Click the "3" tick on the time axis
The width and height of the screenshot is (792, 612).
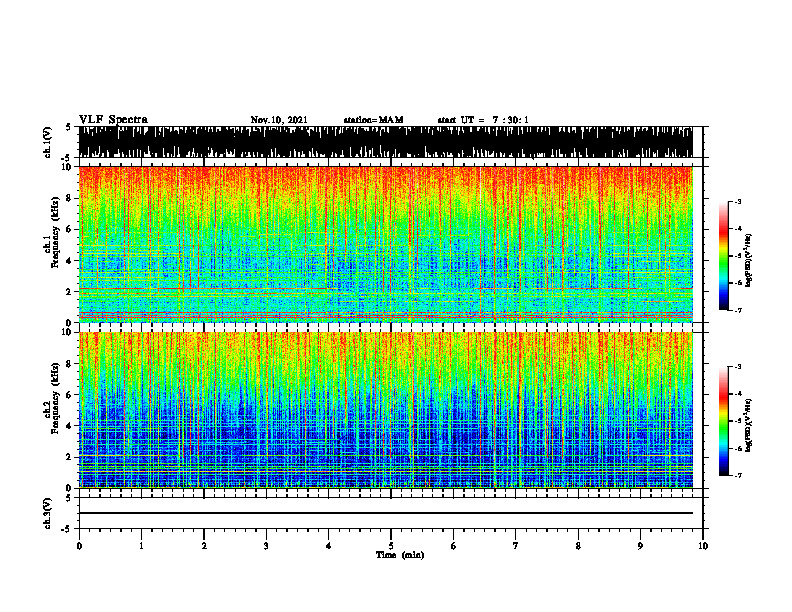[x=266, y=546]
